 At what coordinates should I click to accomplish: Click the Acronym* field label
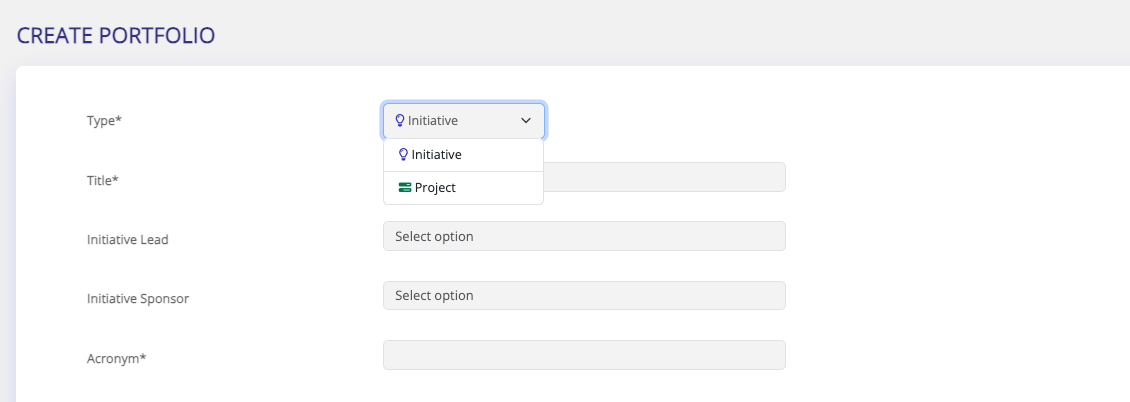117,358
